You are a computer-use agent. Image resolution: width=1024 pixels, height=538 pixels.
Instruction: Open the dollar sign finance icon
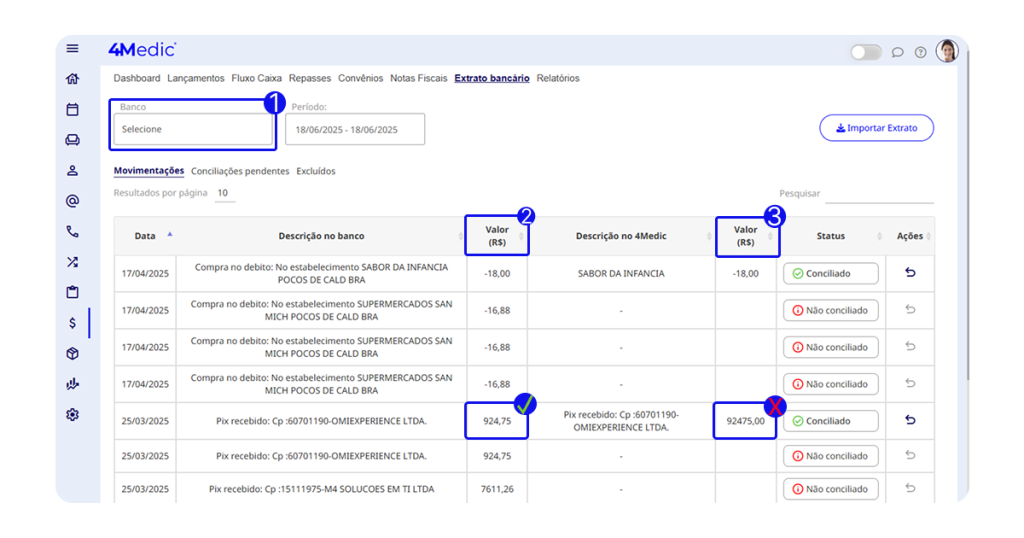(x=72, y=323)
